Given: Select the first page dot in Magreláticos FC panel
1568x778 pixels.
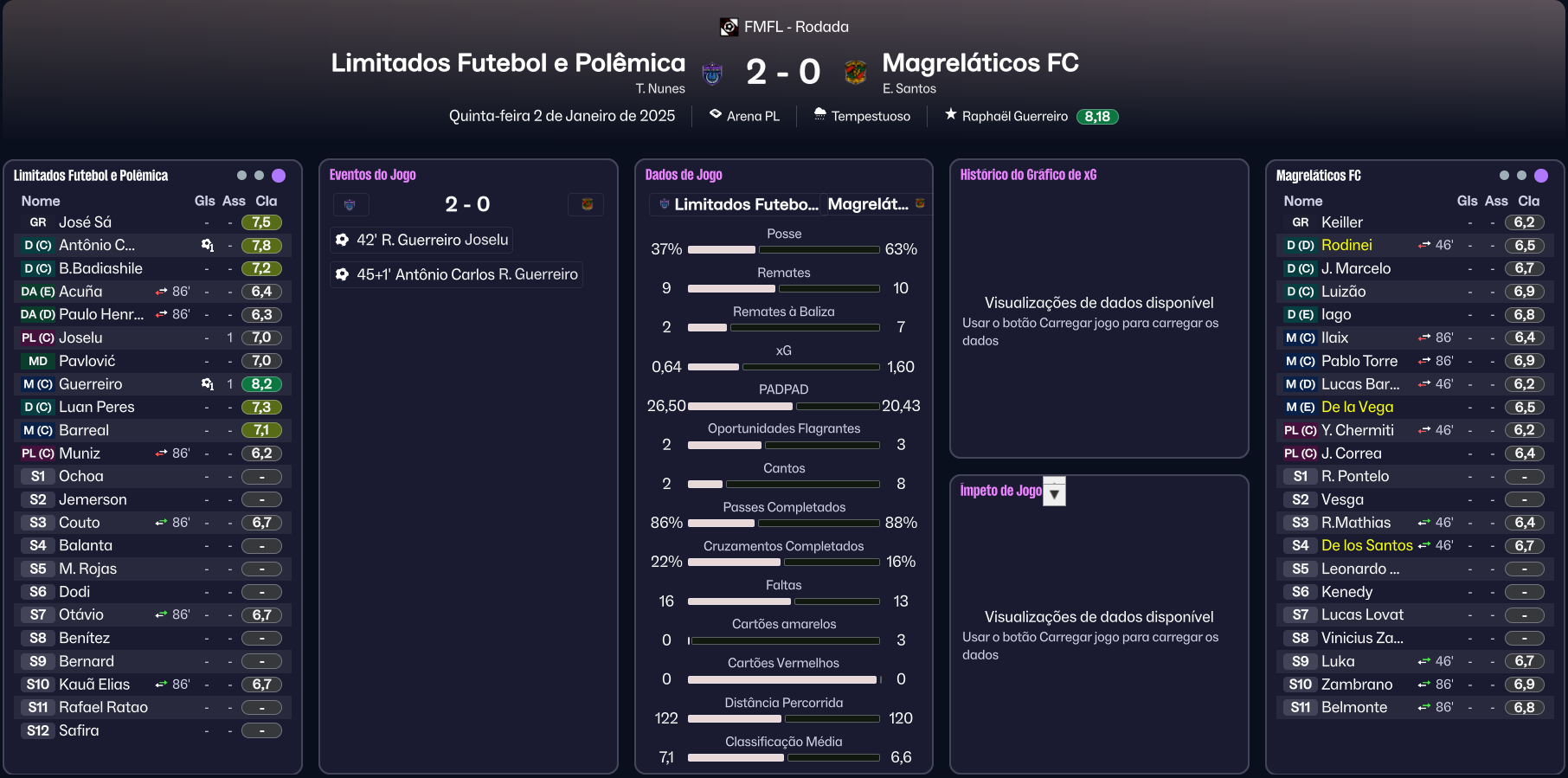Looking at the screenshot, I should [1504, 176].
